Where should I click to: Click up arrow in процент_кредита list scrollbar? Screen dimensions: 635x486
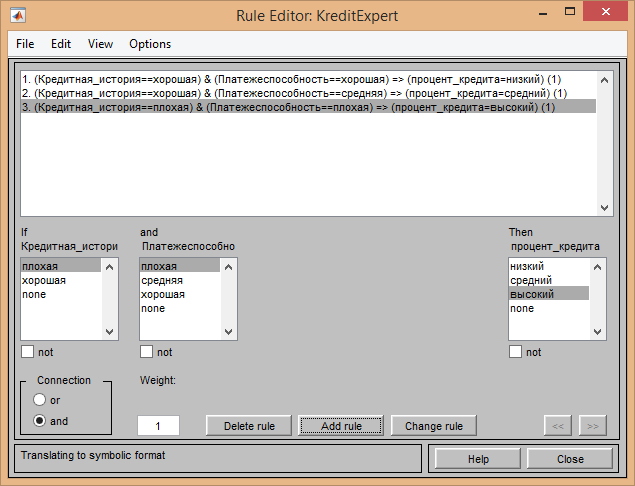[597, 267]
